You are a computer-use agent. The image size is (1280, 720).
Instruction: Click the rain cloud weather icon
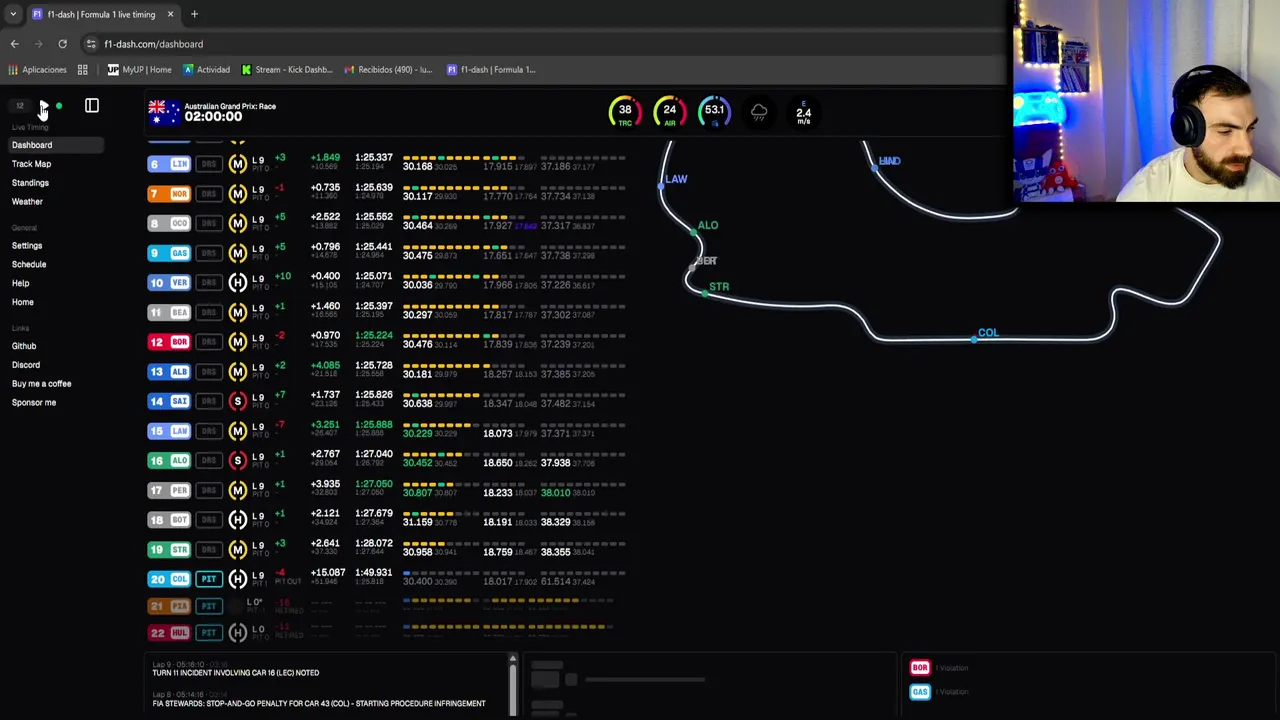tap(759, 113)
